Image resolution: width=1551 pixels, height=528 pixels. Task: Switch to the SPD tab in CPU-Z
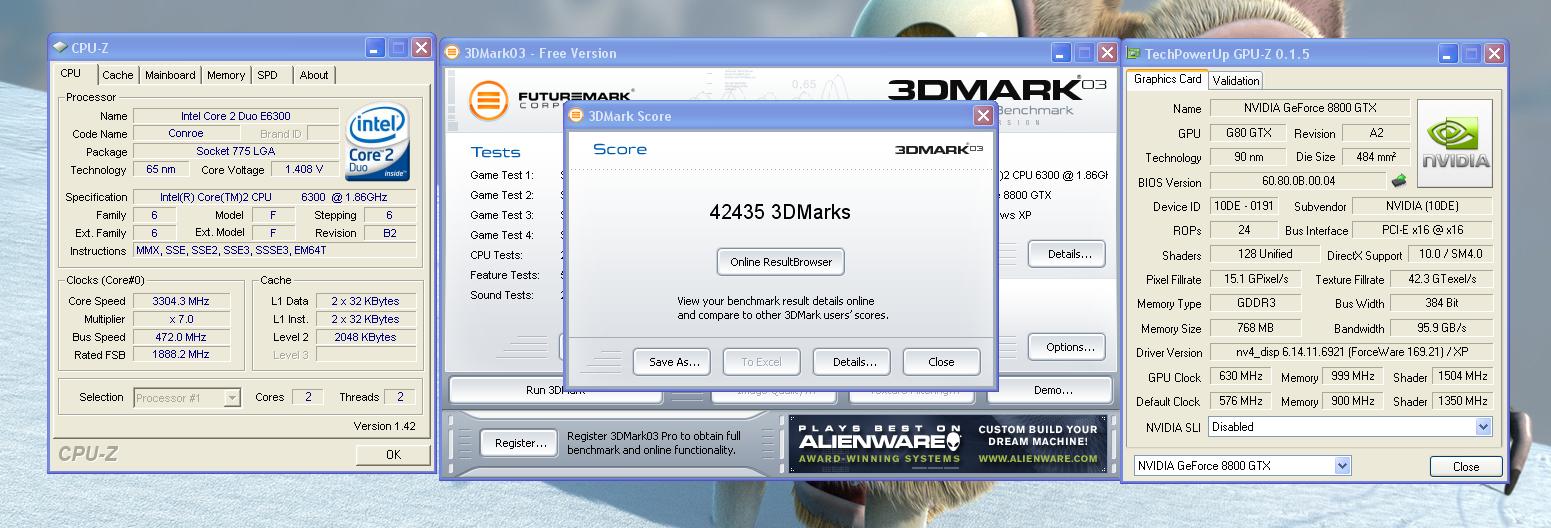(x=267, y=75)
